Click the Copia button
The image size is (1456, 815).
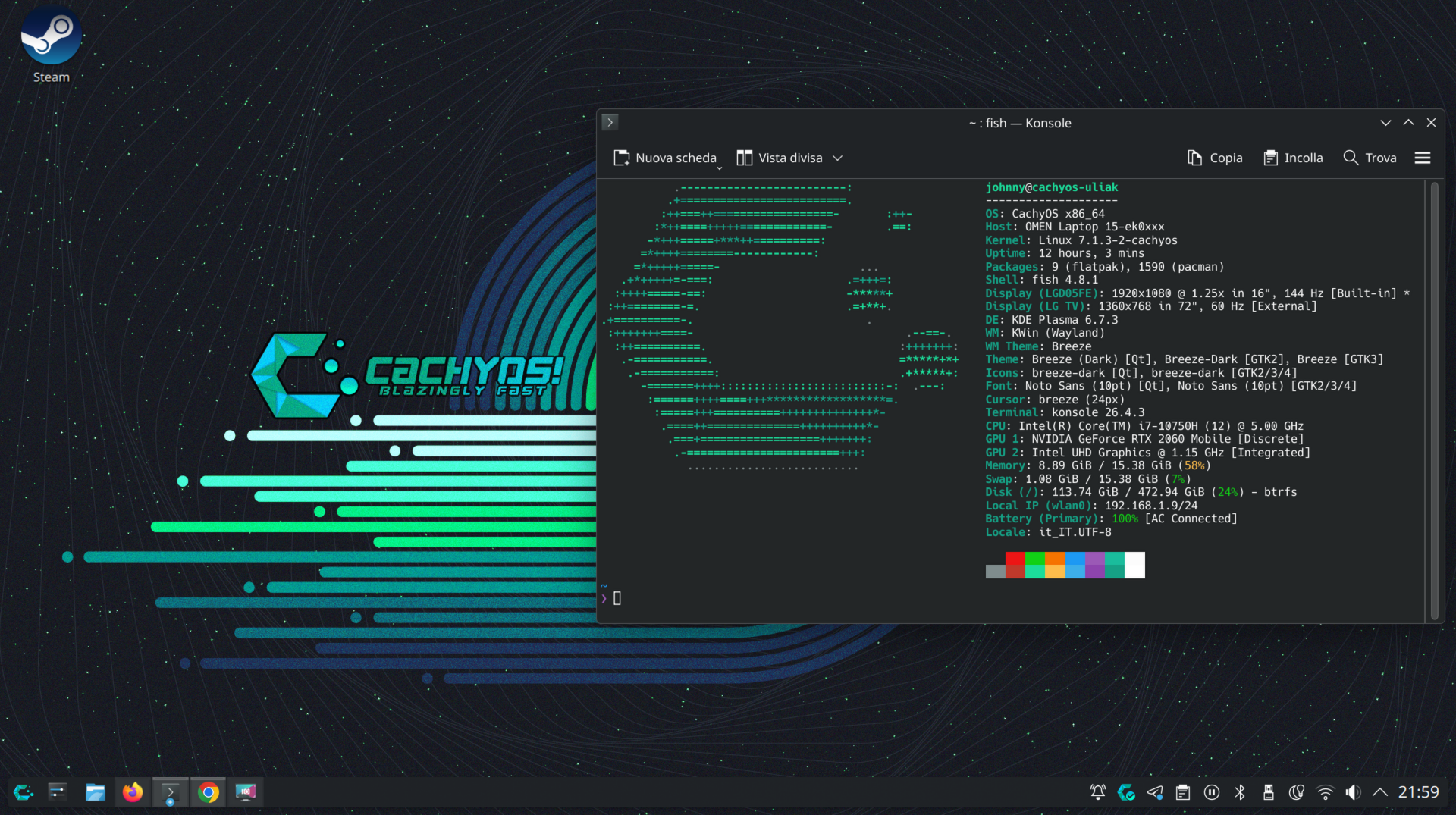pos(1215,158)
